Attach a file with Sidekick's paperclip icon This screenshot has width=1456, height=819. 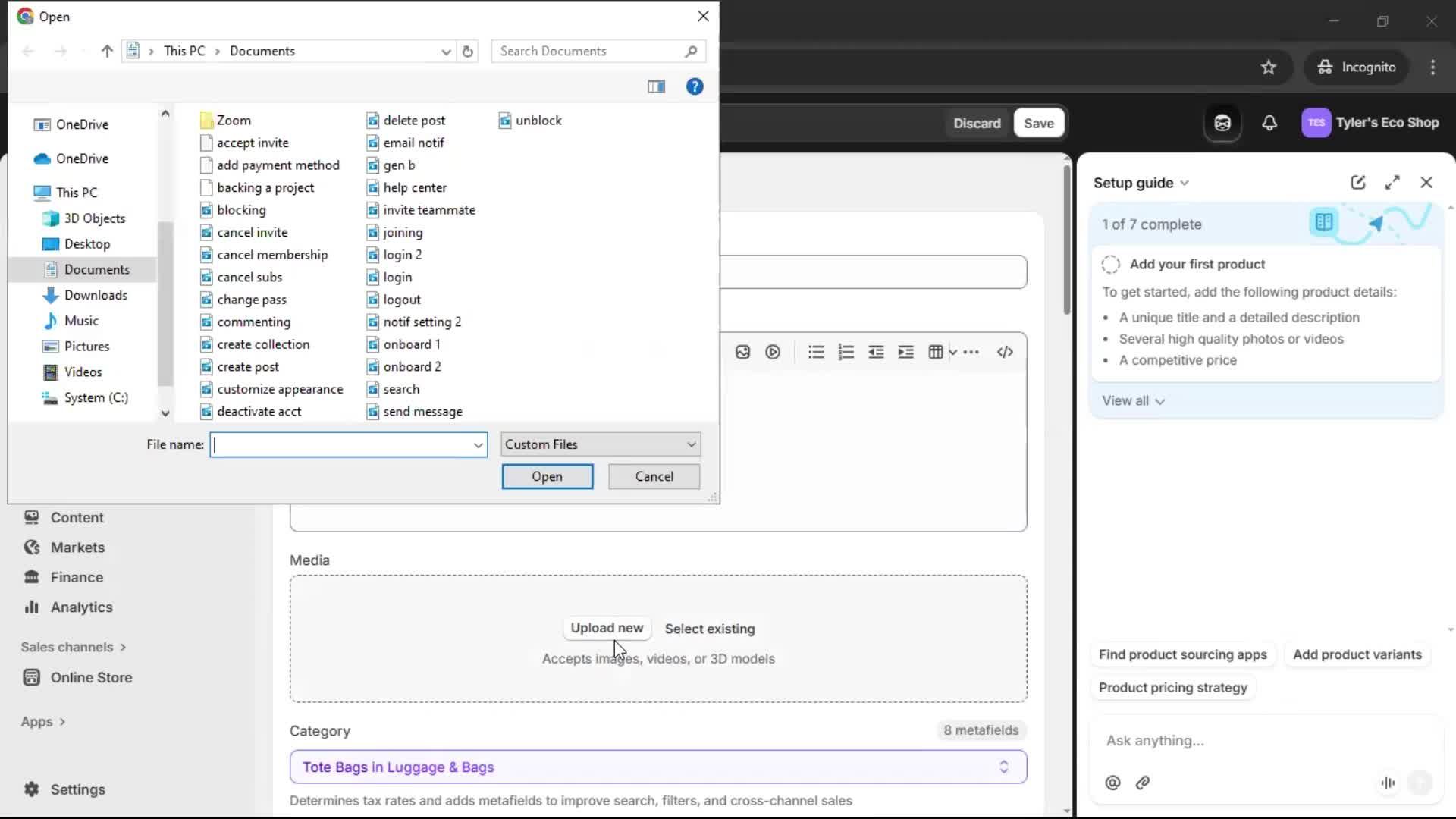1143,783
